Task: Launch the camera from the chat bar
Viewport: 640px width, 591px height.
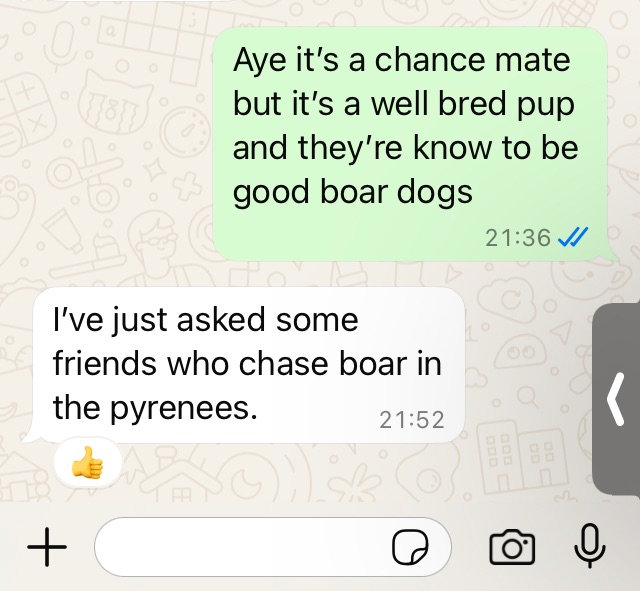Action: (512, 547)
